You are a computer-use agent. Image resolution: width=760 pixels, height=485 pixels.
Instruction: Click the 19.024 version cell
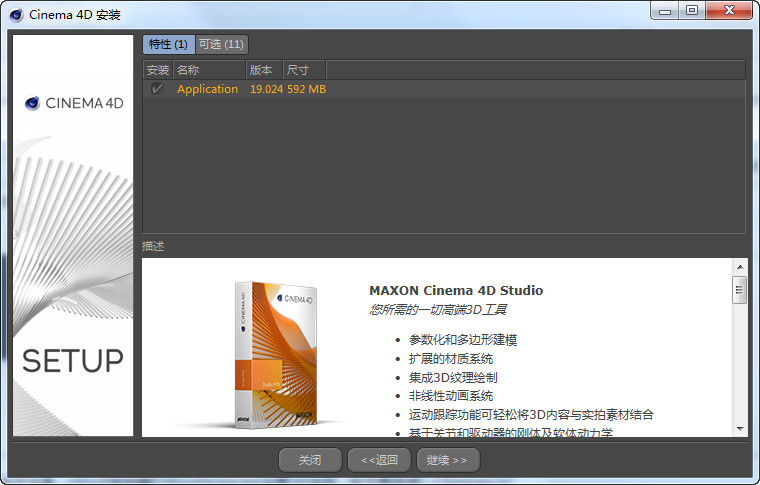pos(266,89)
